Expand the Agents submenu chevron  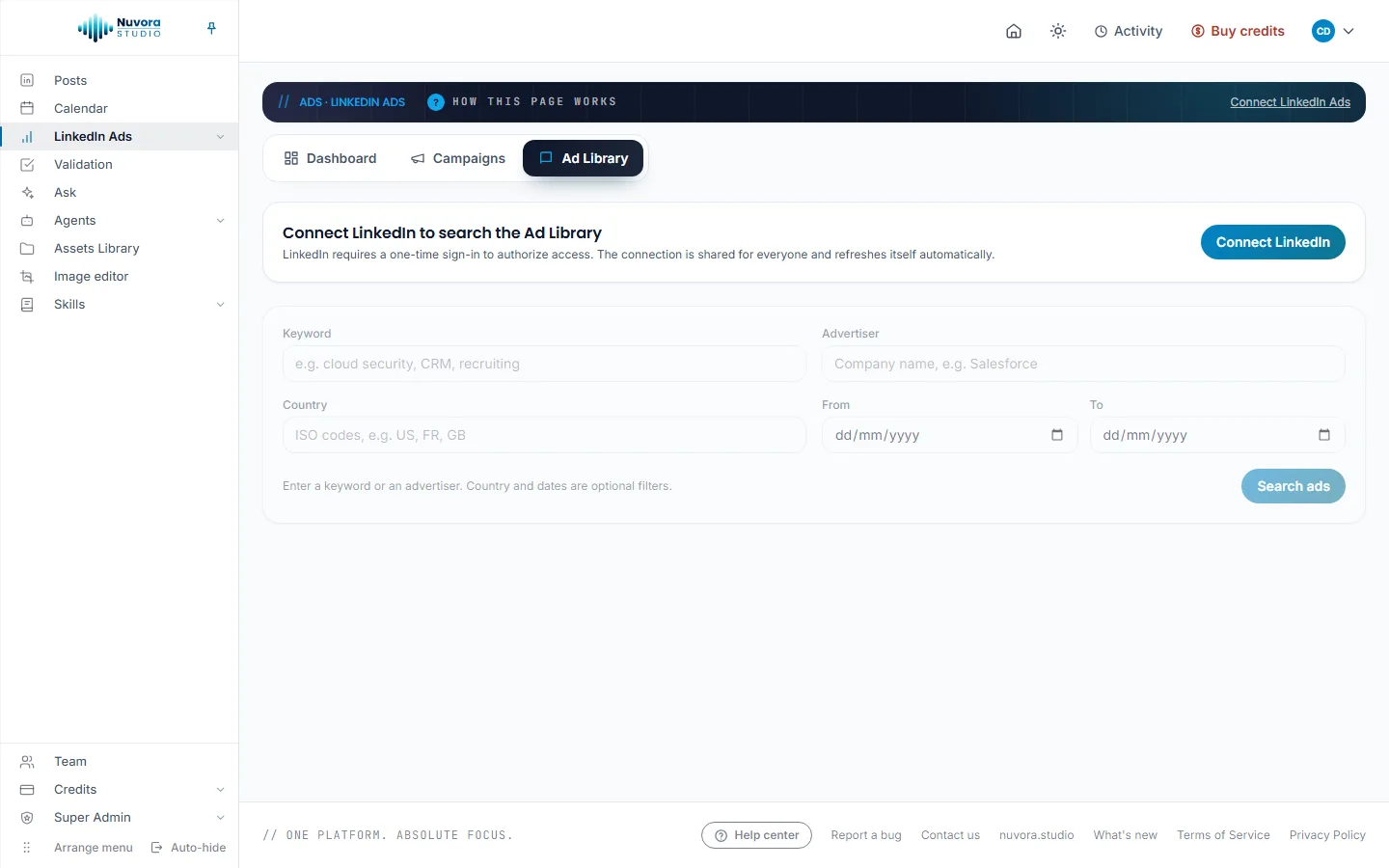point(221,221)
